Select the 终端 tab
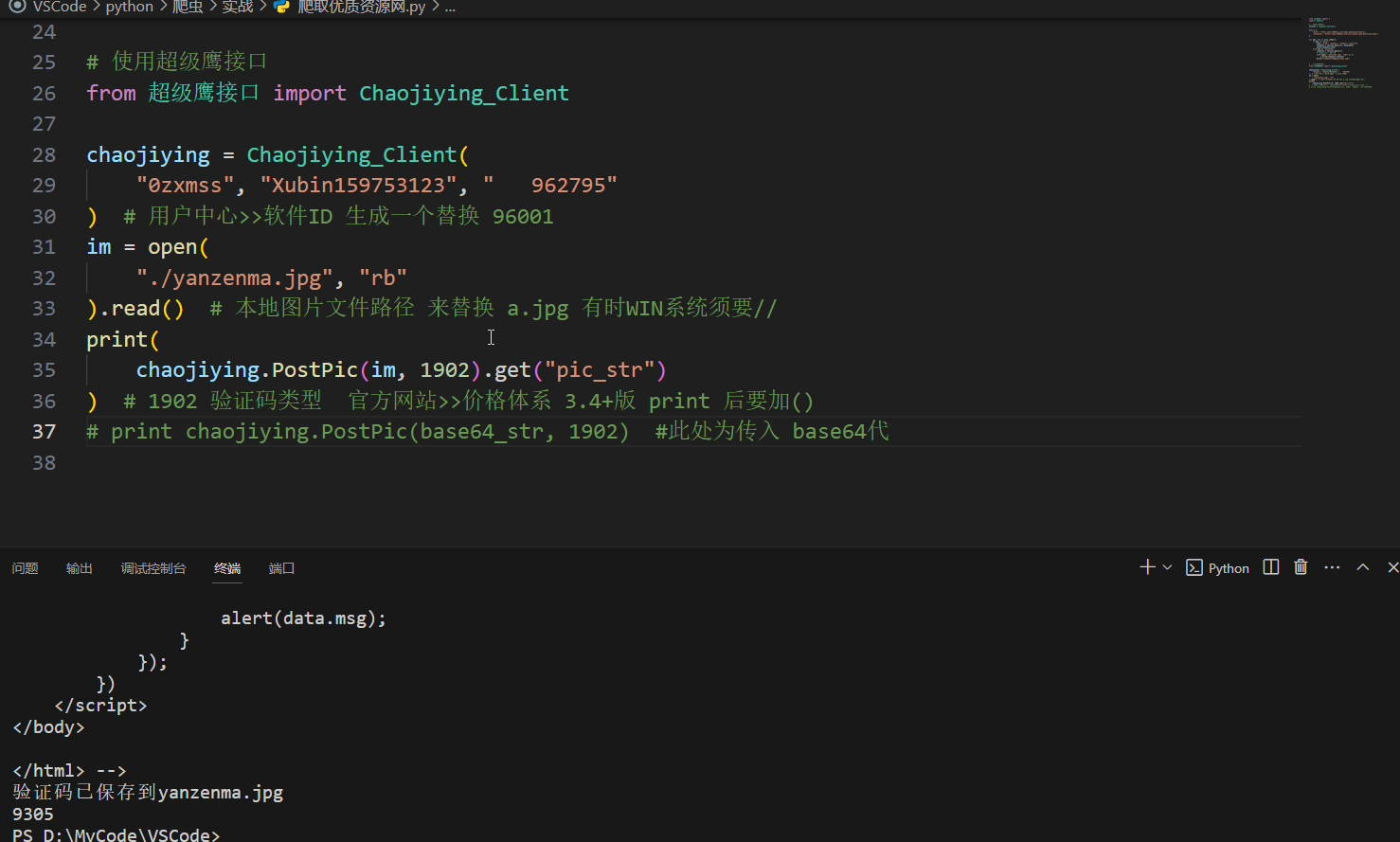The image size is (1400, 842). (227, 568)
